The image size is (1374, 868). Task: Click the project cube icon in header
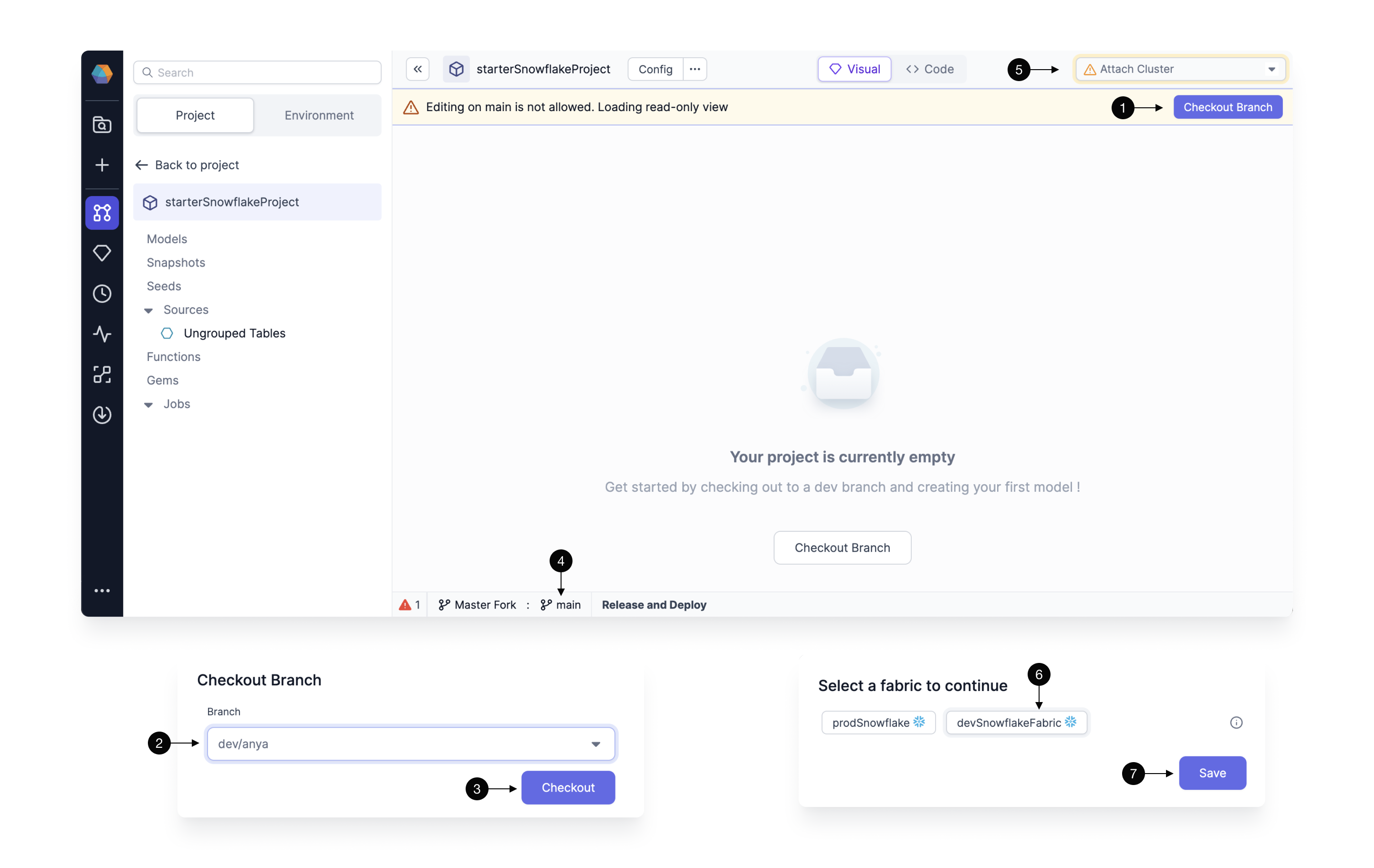click(457, 69)
